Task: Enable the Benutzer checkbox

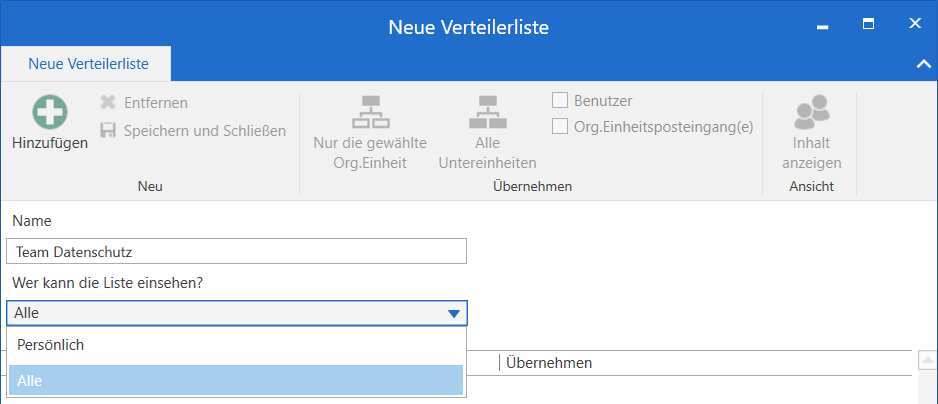Action: click(x=560, y=101)
